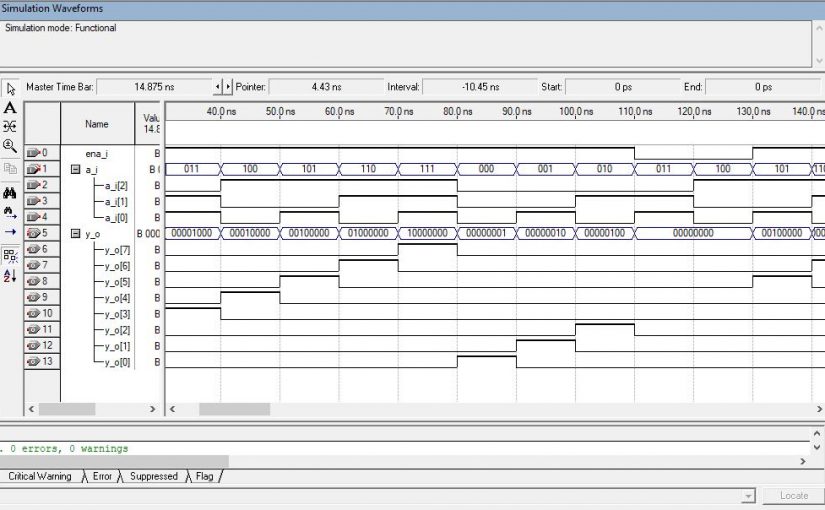Select the a_i[2] signal
Image resolution: width=825 pixels, height=510 pixels.
click(116, 186)
